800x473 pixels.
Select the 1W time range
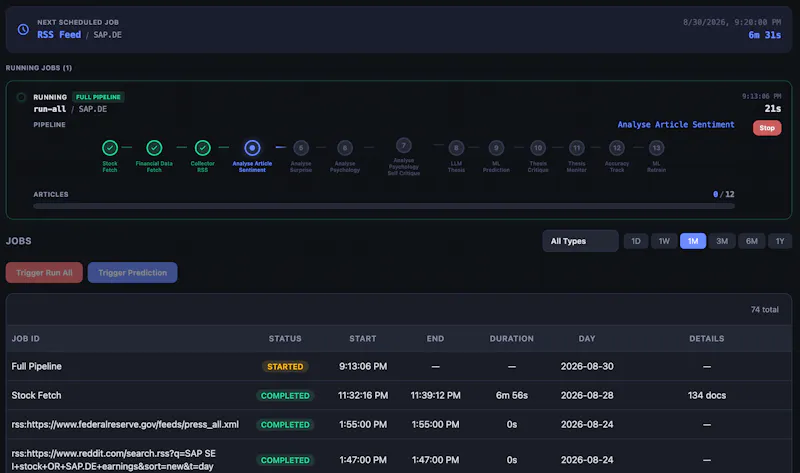tap(664, 241)
